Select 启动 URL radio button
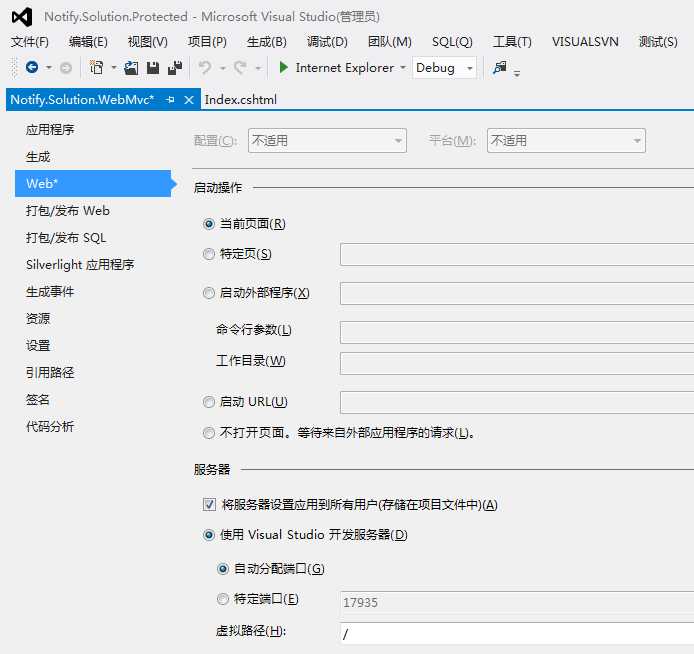Viewport: 694px width, 654px height. tap(209, 402)
